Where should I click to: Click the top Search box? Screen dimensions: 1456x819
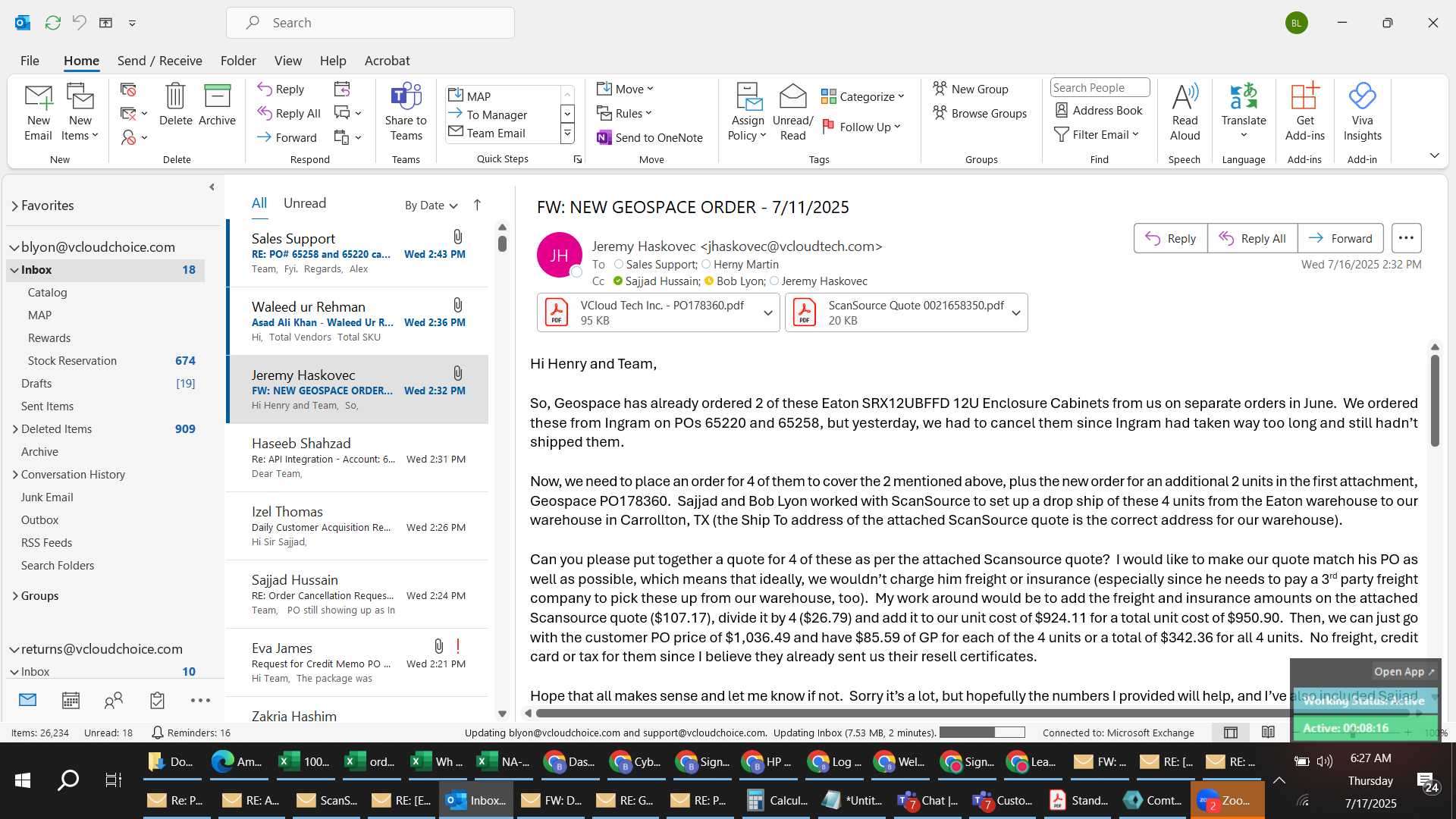click(370, 23)
